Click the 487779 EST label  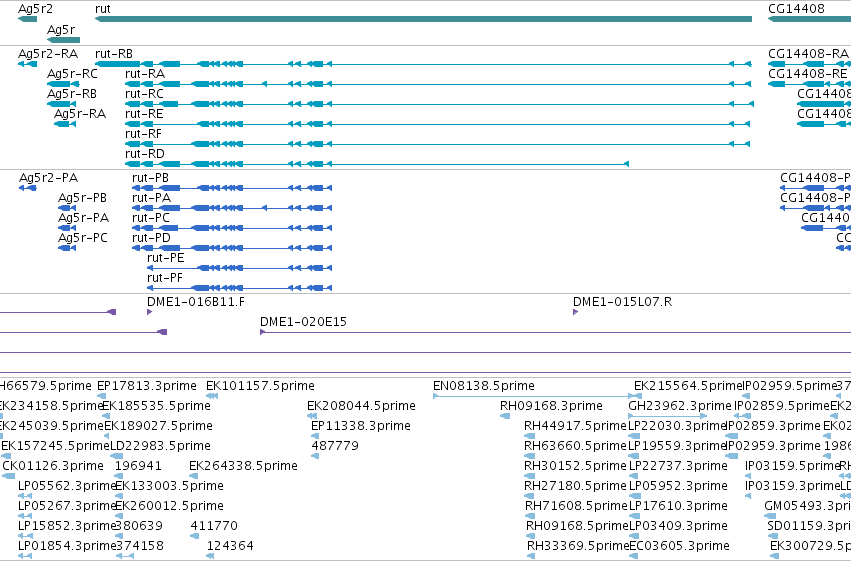tap(335, 447)
